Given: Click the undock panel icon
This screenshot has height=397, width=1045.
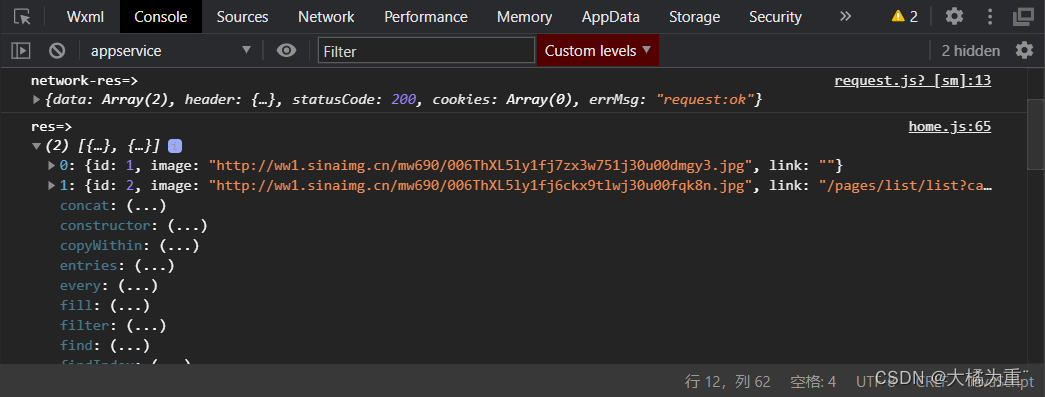Looking at the screenshot, I should tap(1023, 17).
